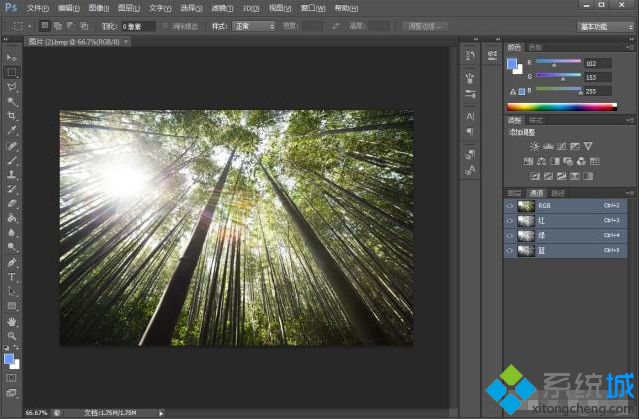Switch to the 路径 (Paths) tab
639x419 pixels.
tap(558, 193)
